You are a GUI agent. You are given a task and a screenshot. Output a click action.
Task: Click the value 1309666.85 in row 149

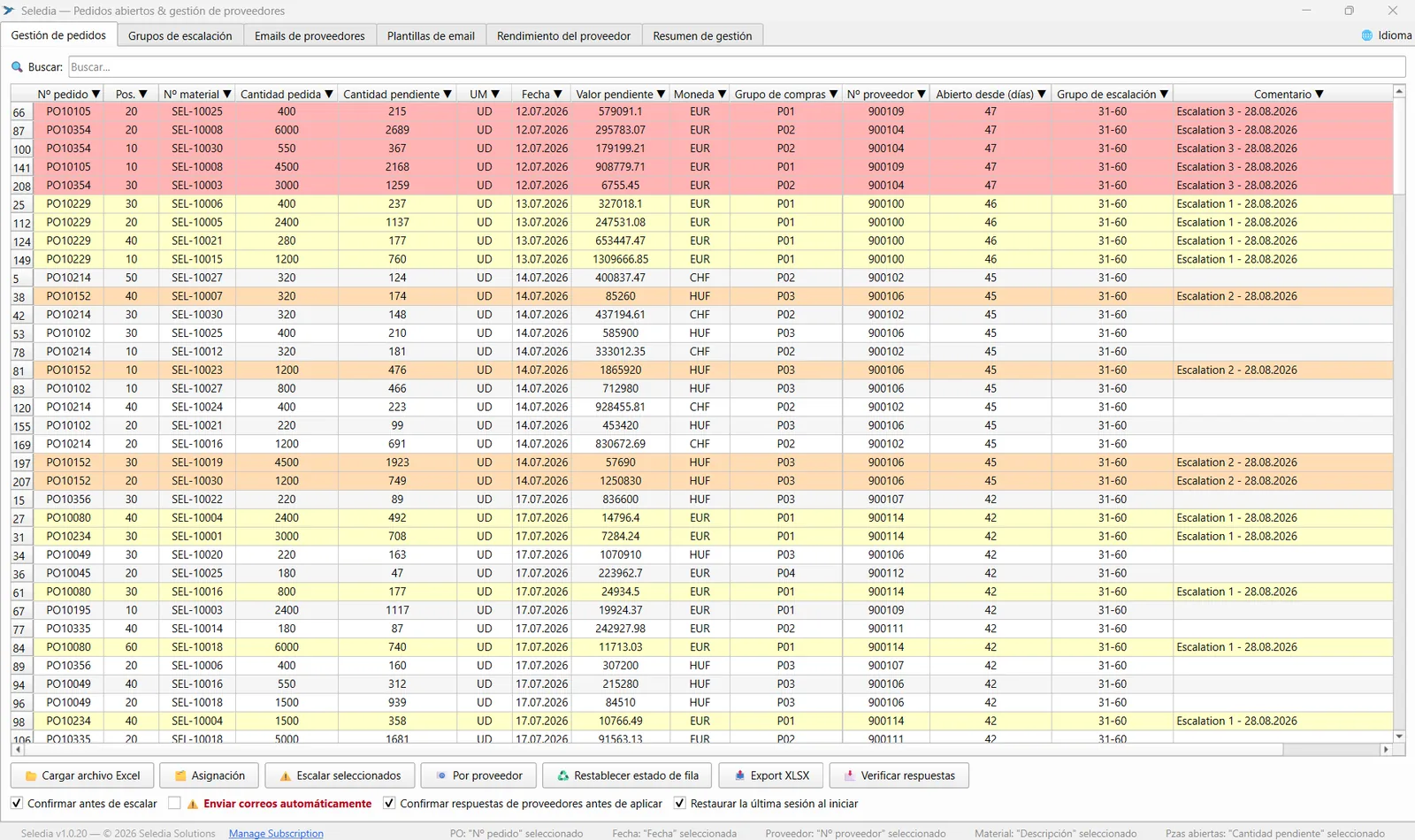tap(620, 259)
